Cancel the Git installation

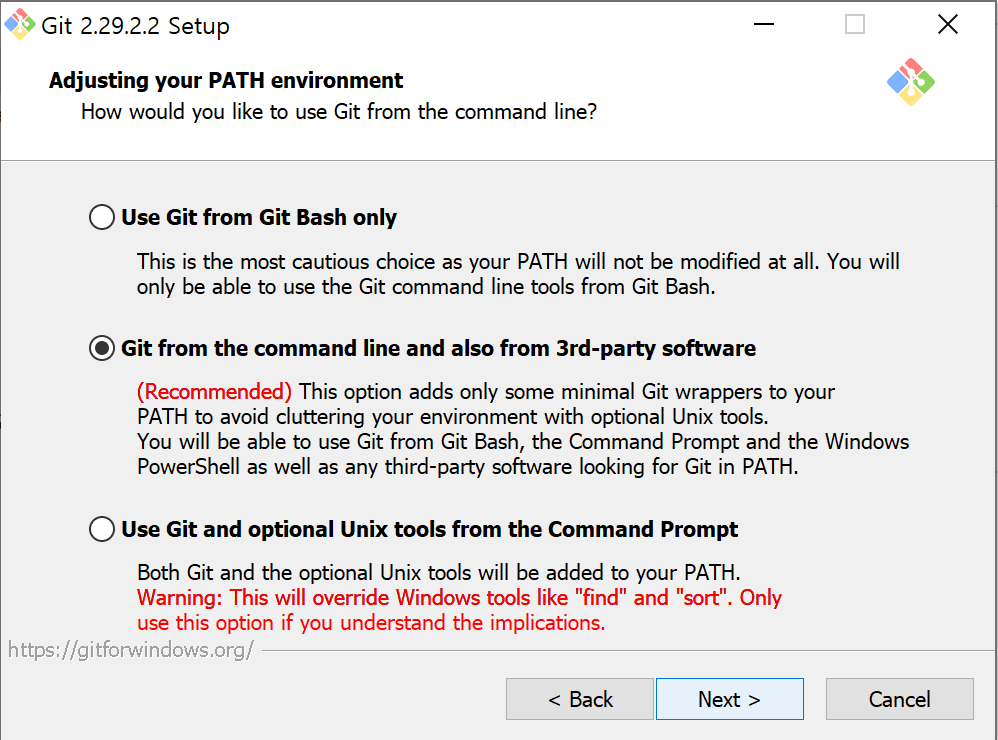[899, 699]
